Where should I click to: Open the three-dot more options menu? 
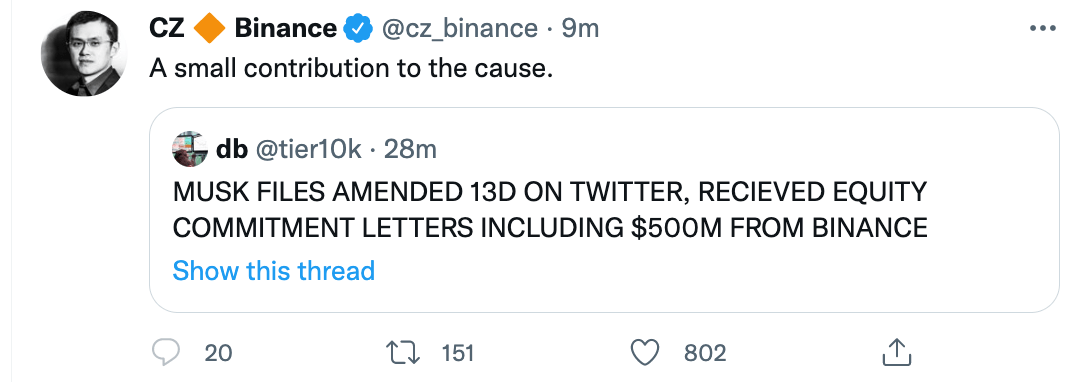click(x=1042, y=28)
